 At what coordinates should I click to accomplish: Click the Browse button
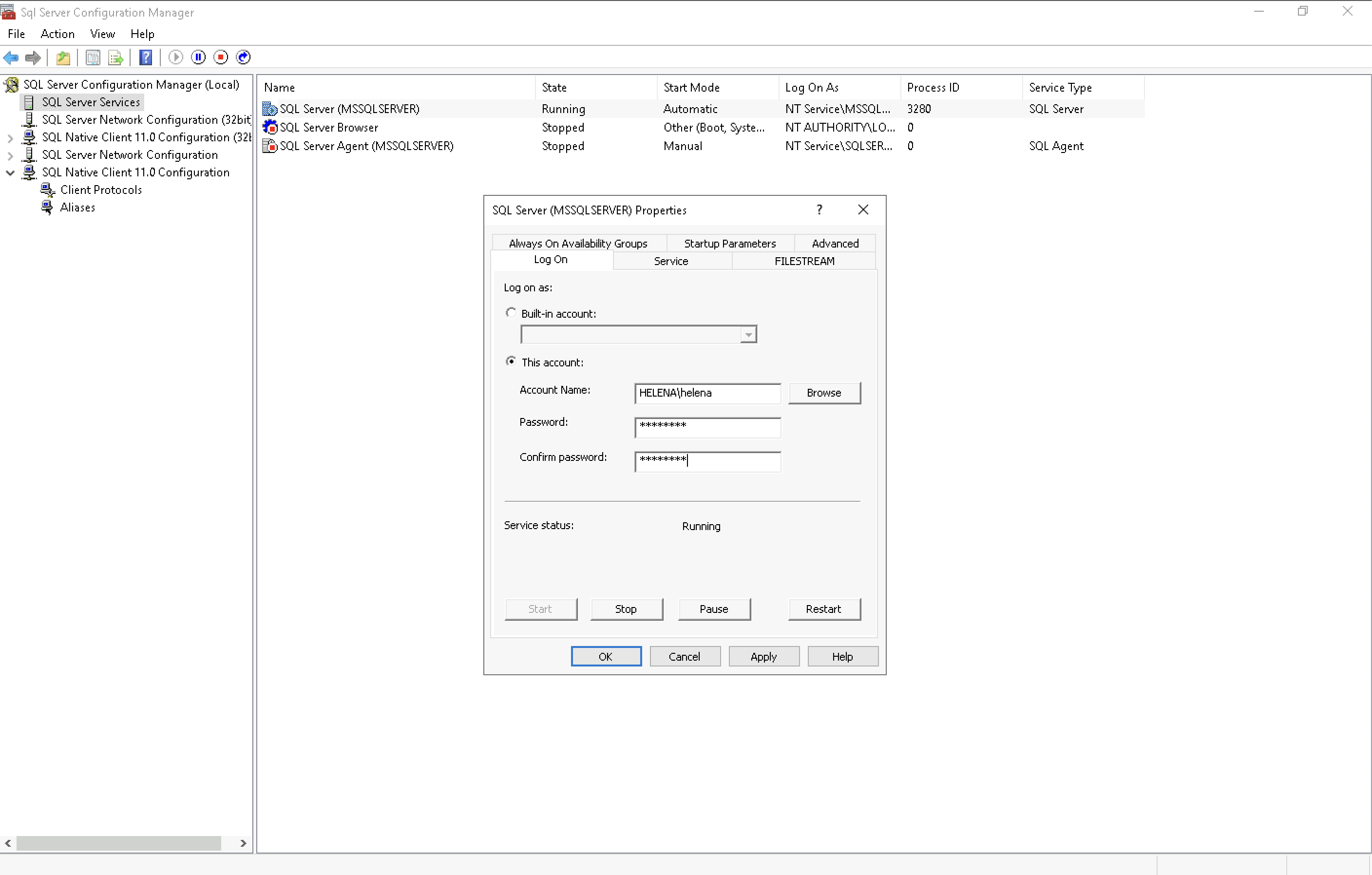[x=824, y=393]
